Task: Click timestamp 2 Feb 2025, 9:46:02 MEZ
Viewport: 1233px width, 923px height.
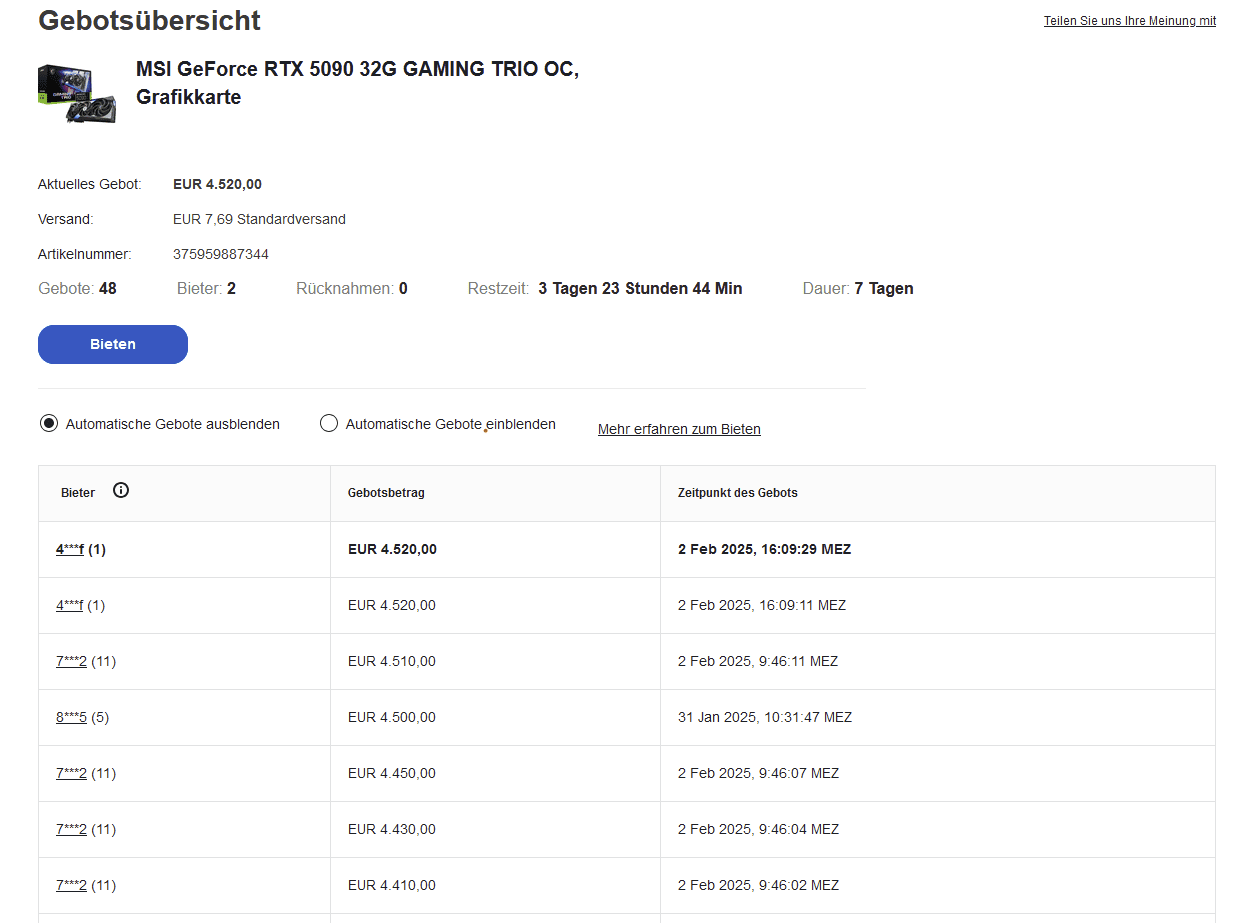Action: (758, 885)
